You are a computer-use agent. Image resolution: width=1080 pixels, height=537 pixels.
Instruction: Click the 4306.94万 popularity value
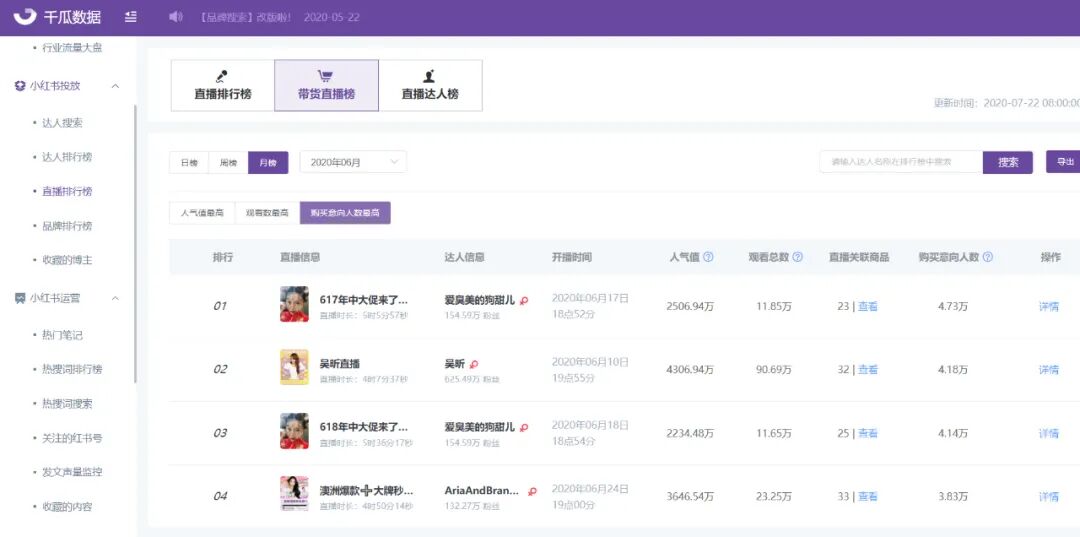click(690, 370)
